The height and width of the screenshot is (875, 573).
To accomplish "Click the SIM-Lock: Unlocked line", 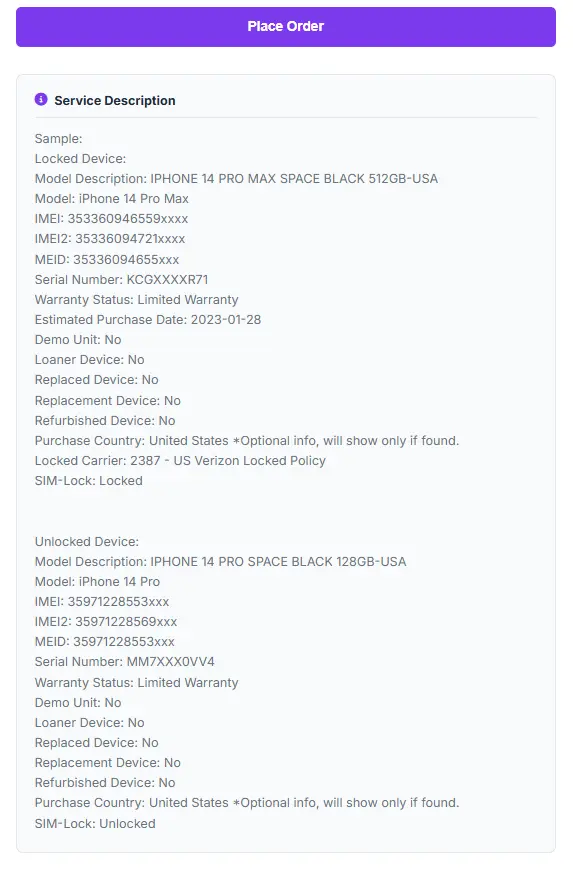I will pos(95,824).
